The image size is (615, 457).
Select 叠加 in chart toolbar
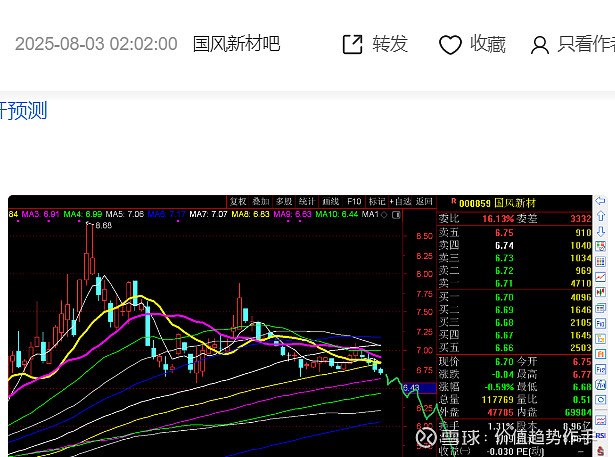261,202
